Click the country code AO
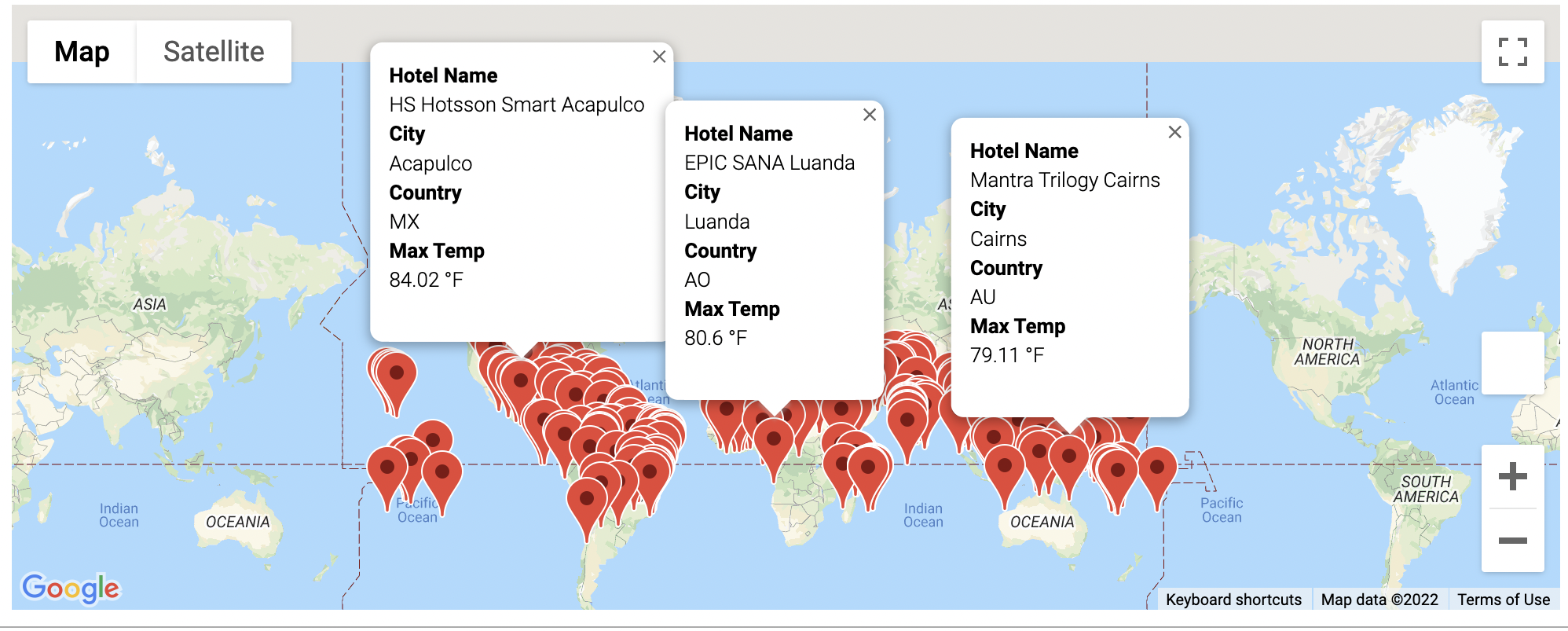This screenshot has height=631, width=1568. coord(698,280)
